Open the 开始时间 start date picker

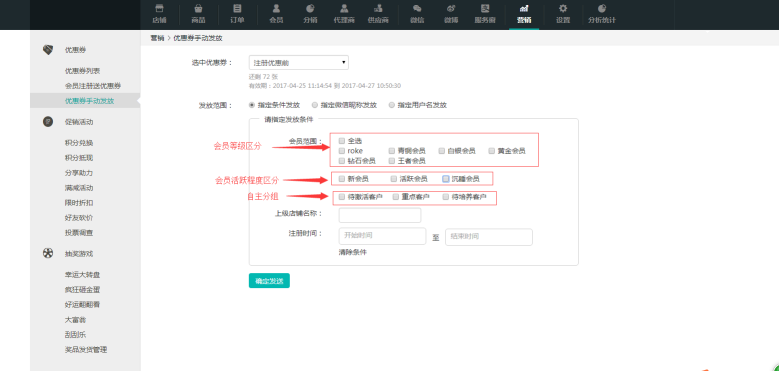click(382, 236)
